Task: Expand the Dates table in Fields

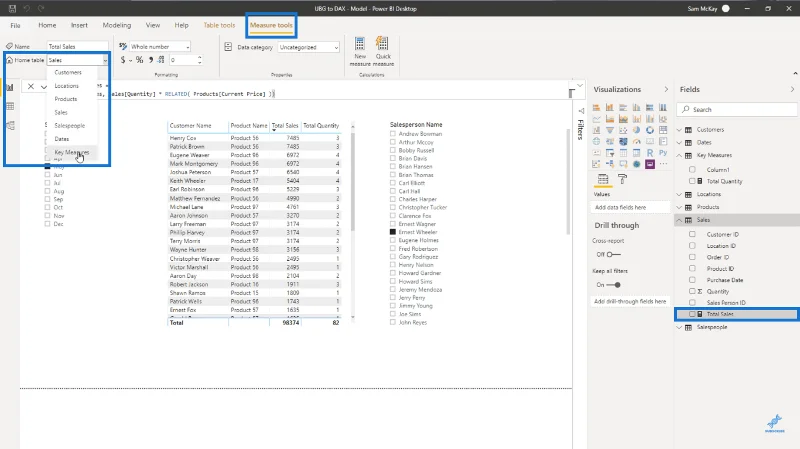Action: pyautogui.click(x=680, y=142)
